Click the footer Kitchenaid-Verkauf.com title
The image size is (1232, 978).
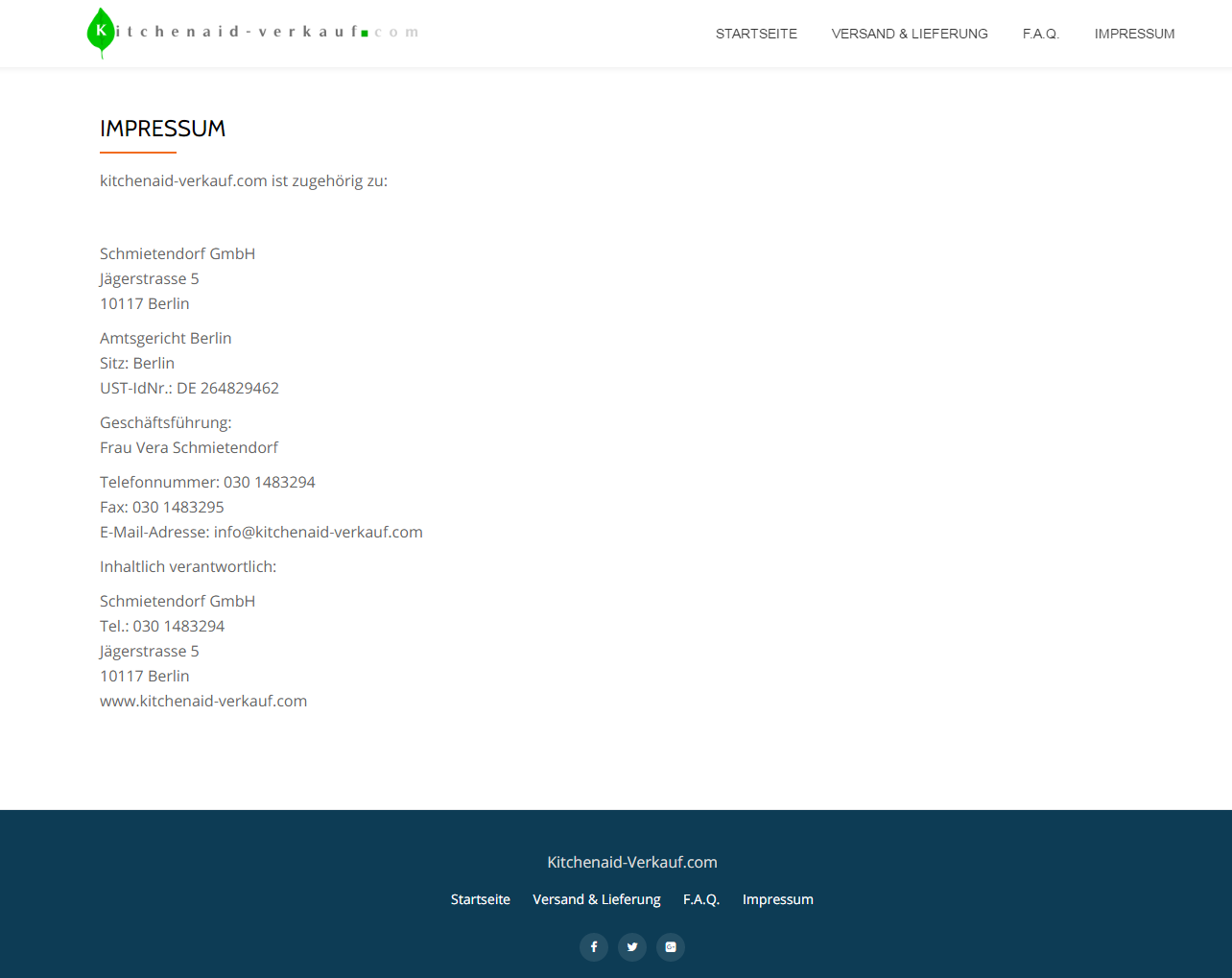click(x=632, y=862)
